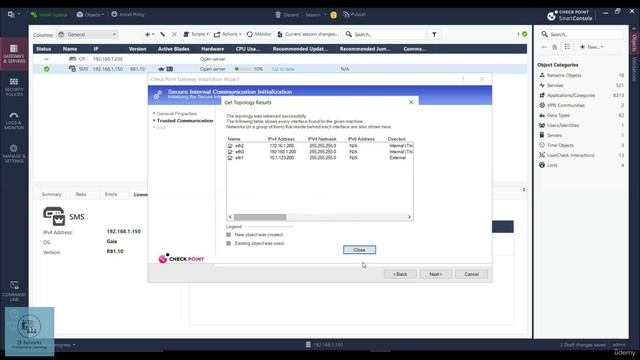Open Gateways & Servers view in sidebar
Image resolution: width=640 pixels, height=360 pixels.
coord(14,54)
